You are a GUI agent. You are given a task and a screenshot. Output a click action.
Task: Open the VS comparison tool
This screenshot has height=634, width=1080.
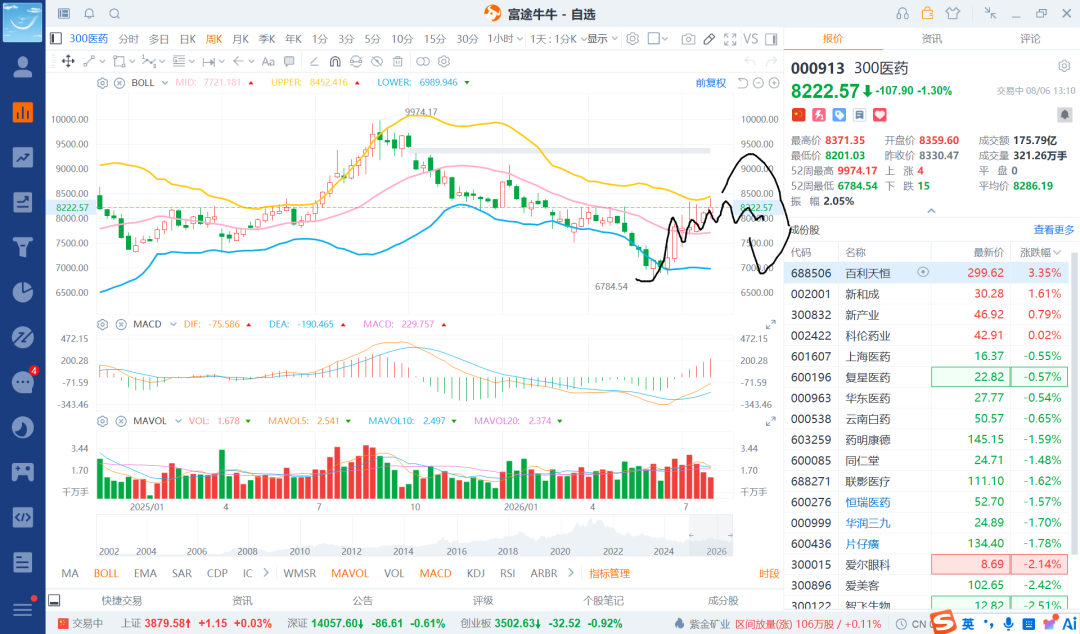click(x=751, y=39)
